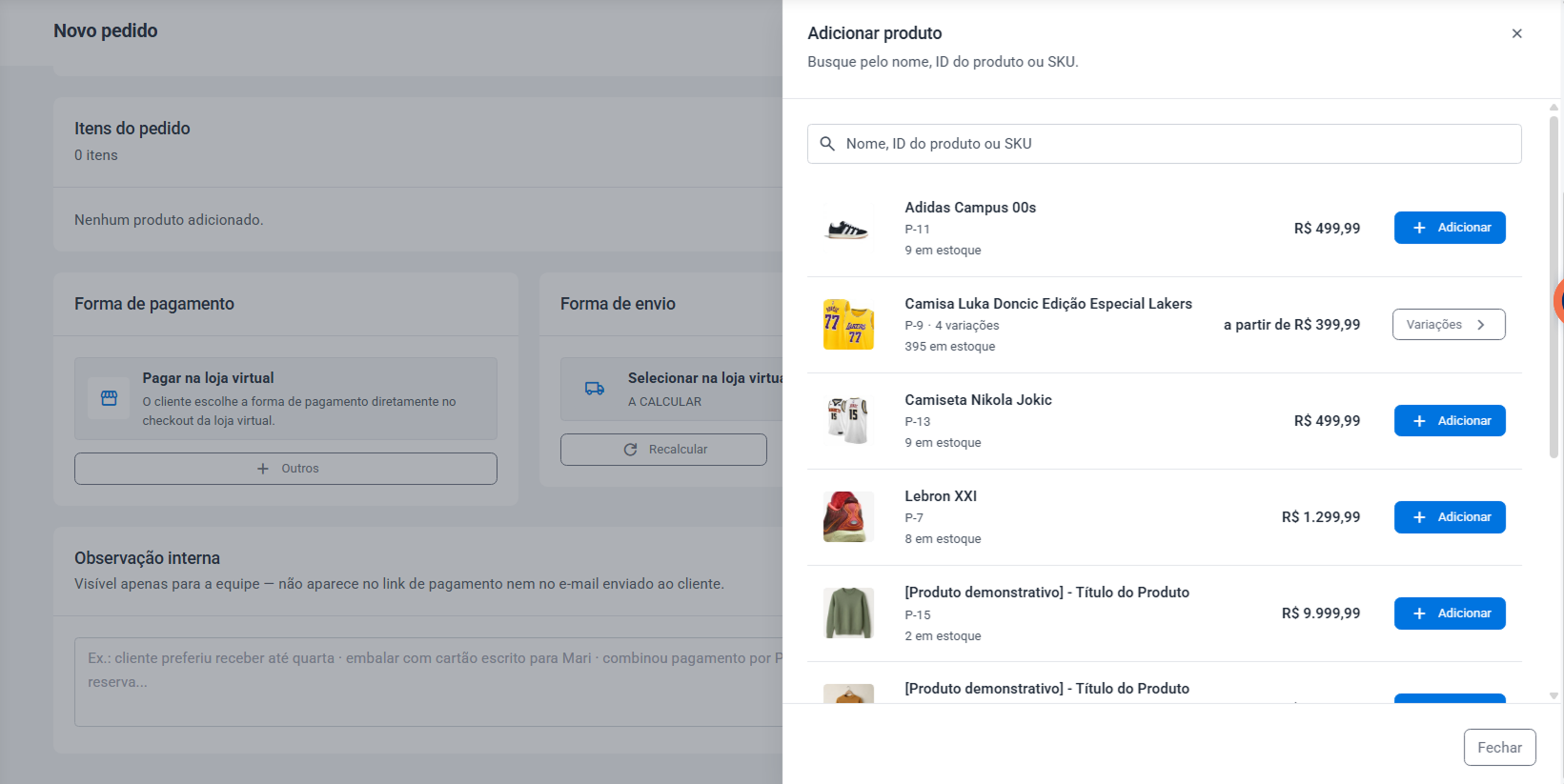This screenshot has height=784, width=1564.
Task: Click the search magnifier icon
Action: click(x=827, y=144)
